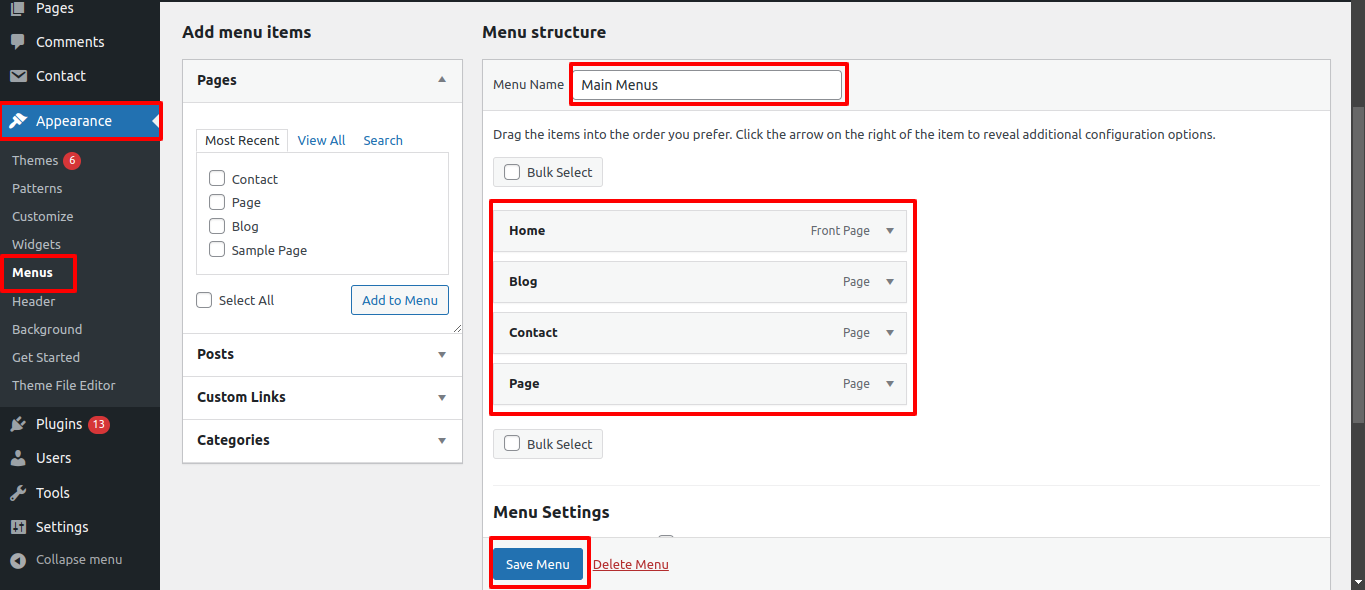This screenshot has width=1365, height=590.
Task: Click the Contact envelope icon
Action: (18, 76)
